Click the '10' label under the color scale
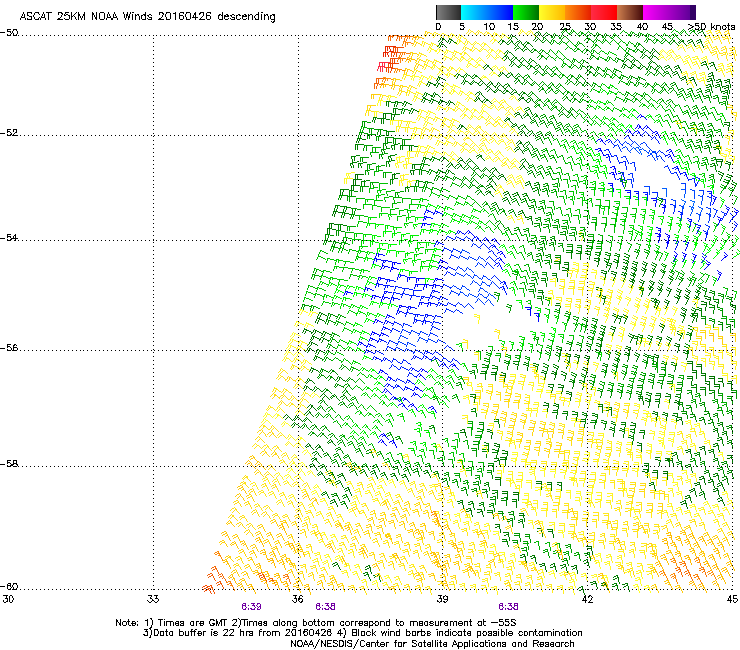740x650 pixels. pyautogui.click(x=489, y=27)
